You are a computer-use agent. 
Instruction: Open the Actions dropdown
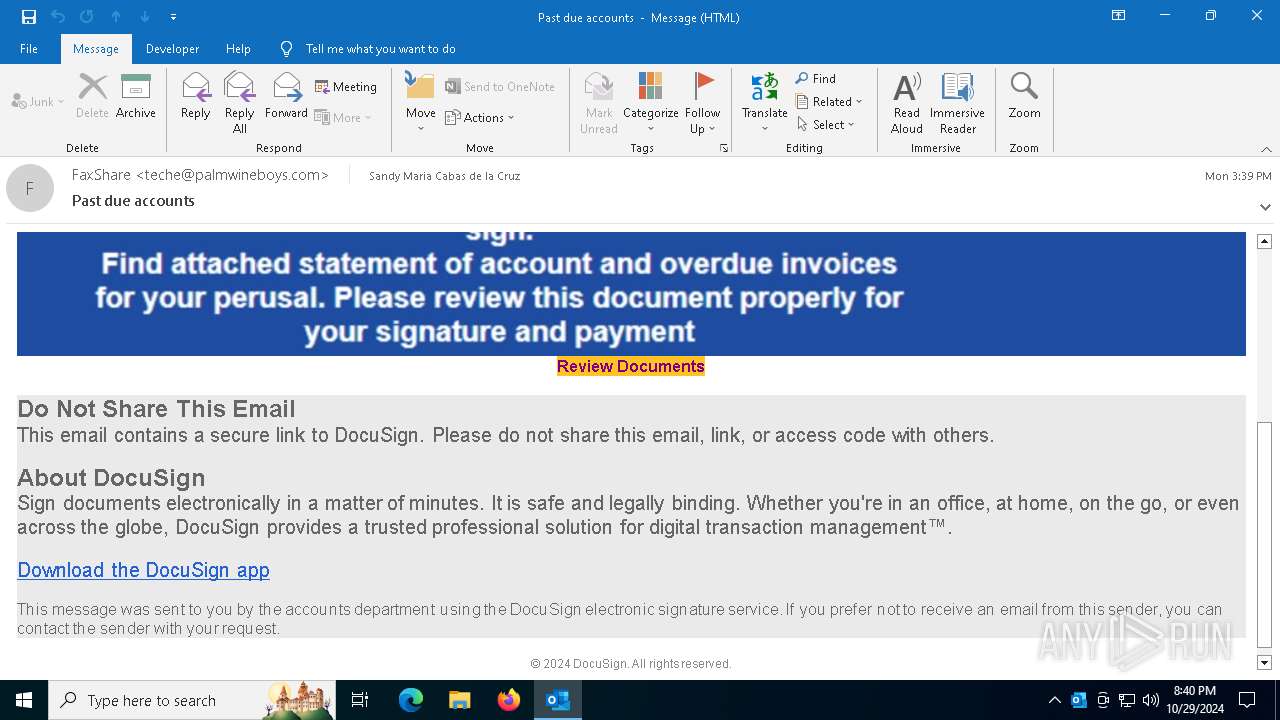point(480,117)
